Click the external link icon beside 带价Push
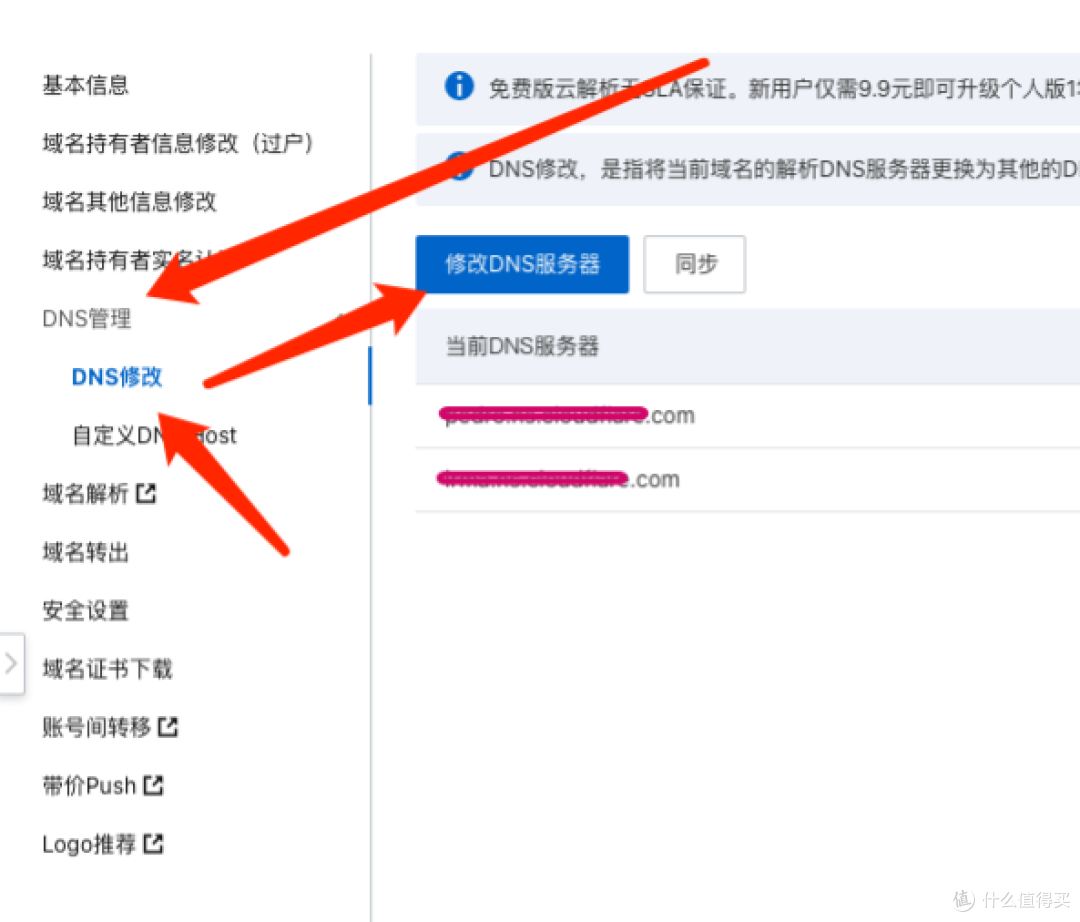Image resolution: width=1080 pixels, height=922 pixels. tap(155, 785)
